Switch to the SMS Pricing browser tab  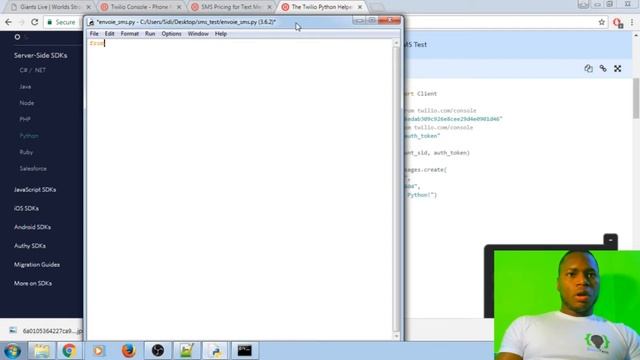pyautogui.click(x=231, y=7)
